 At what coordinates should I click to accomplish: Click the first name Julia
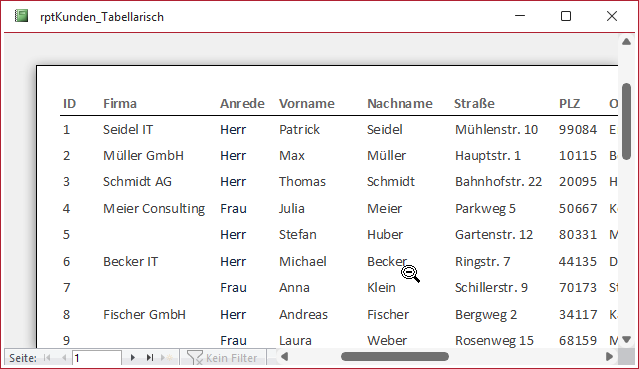point(292,209)
